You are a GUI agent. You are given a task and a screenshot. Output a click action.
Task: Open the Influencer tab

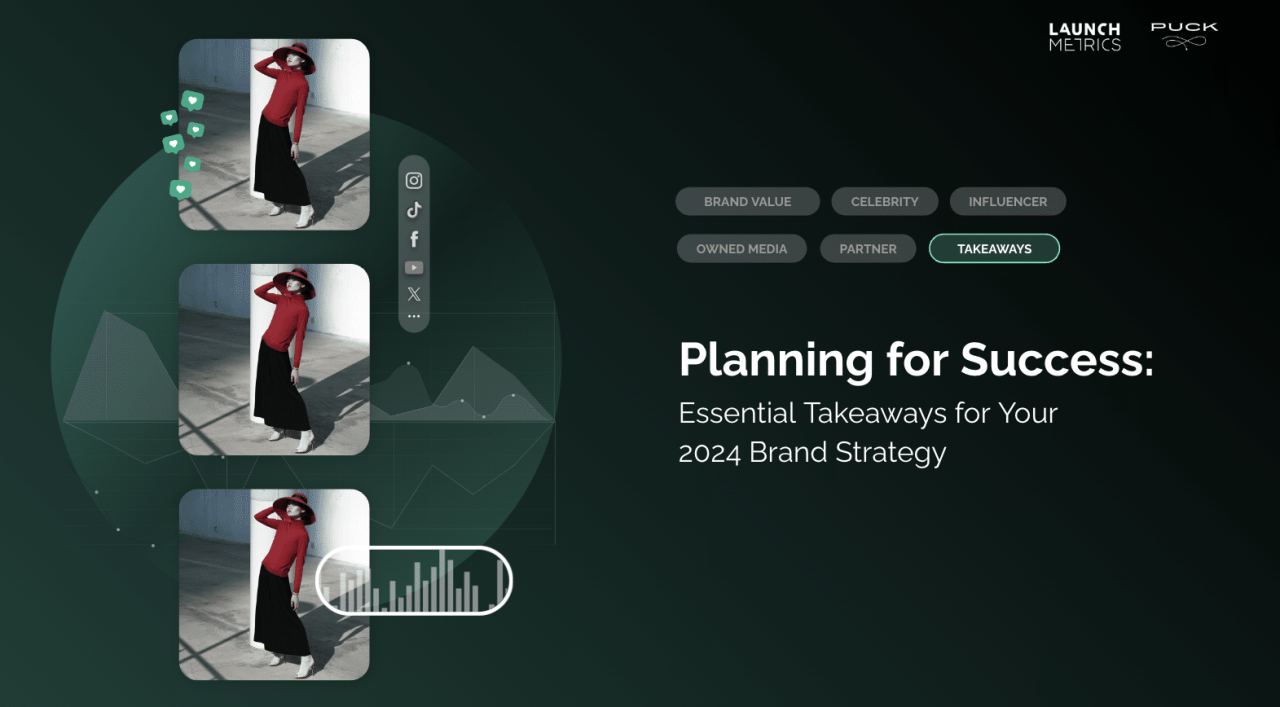1007,201
